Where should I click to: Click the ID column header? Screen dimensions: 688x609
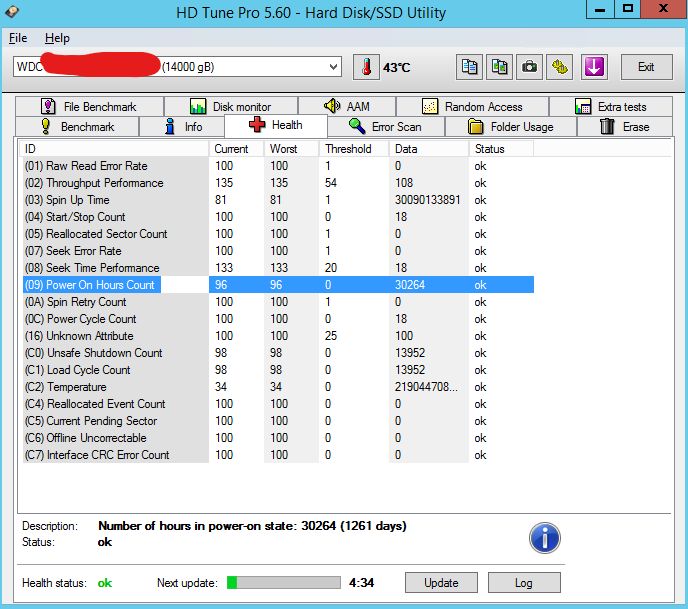click(114, 149)
